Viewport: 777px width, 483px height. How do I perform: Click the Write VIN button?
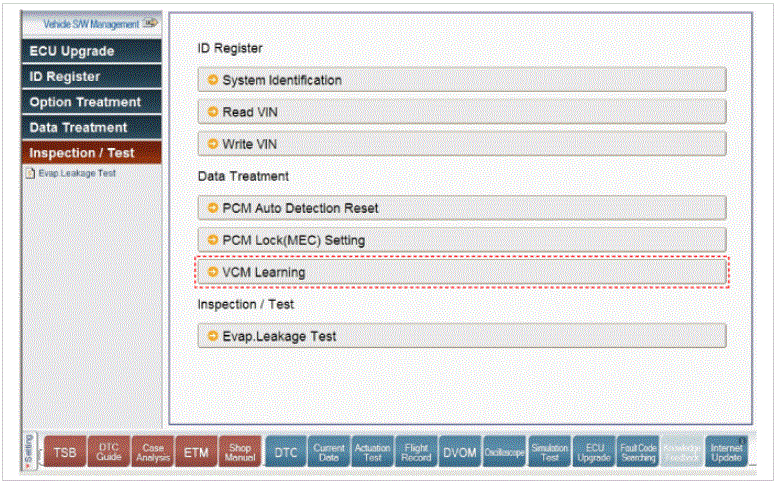(x=461, y=144)
